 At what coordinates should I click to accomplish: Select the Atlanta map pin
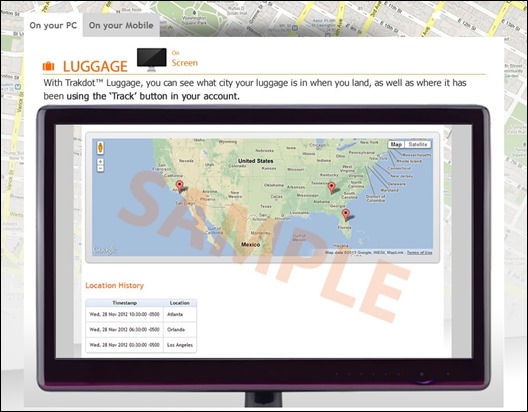(332, 188)
